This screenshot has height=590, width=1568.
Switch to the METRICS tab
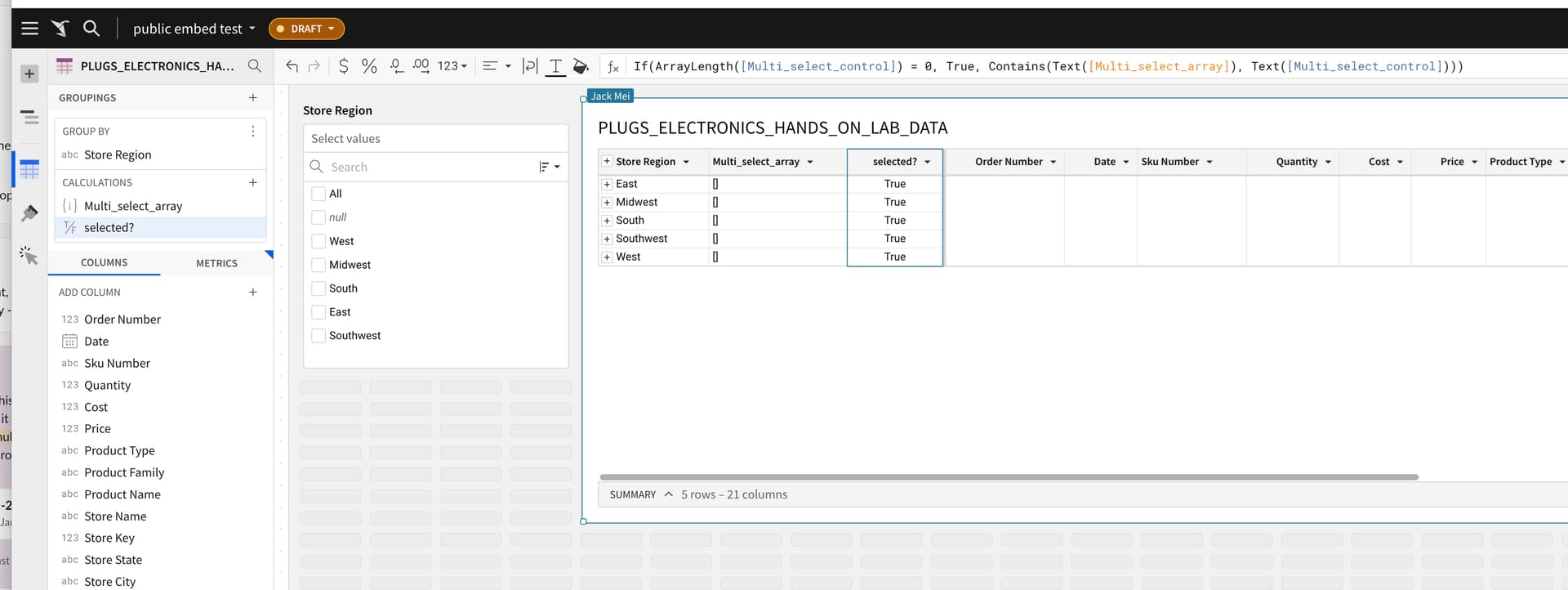coord(216,263)
